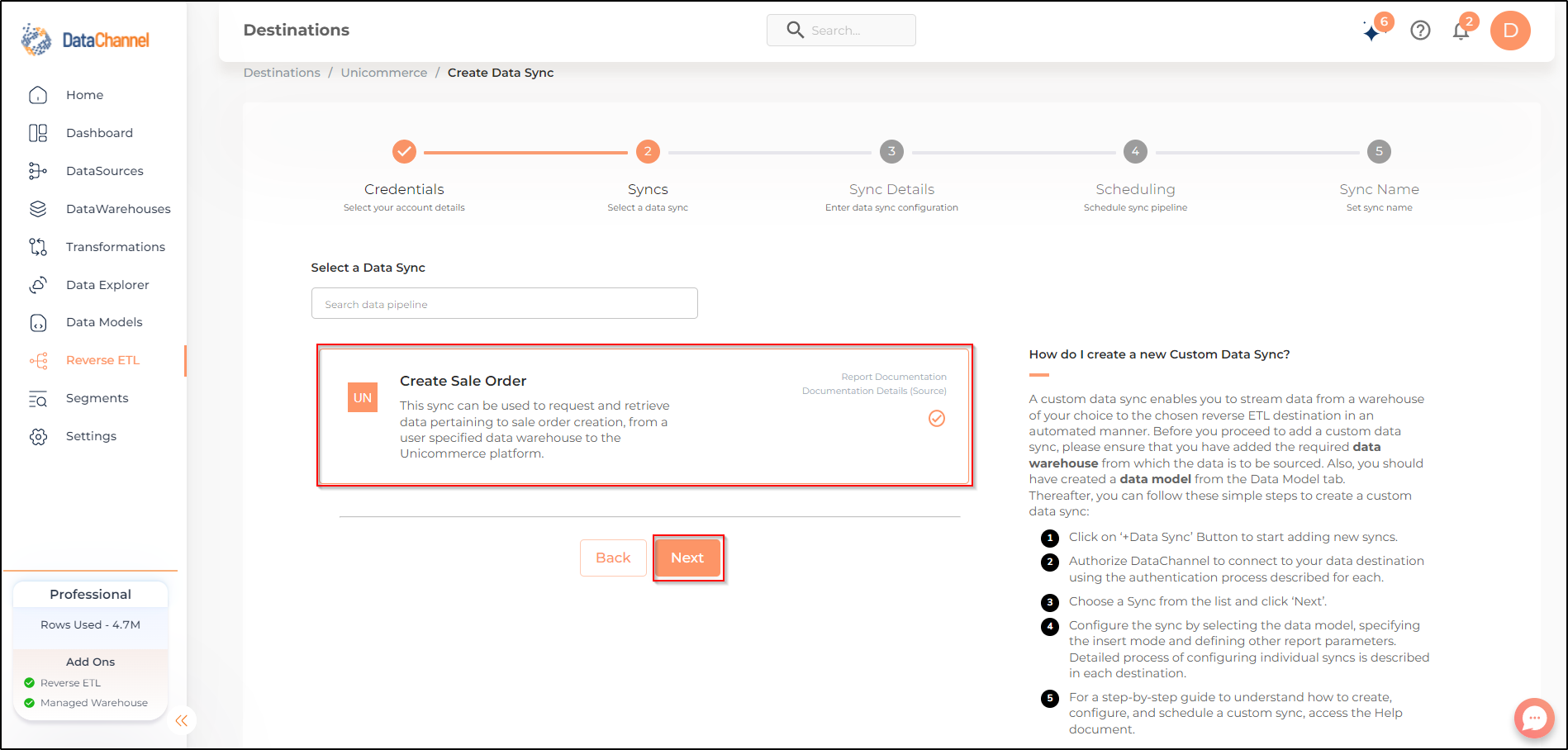Click the Credentials step label
The image size is (1568, 750).
[x=404, y=189]
